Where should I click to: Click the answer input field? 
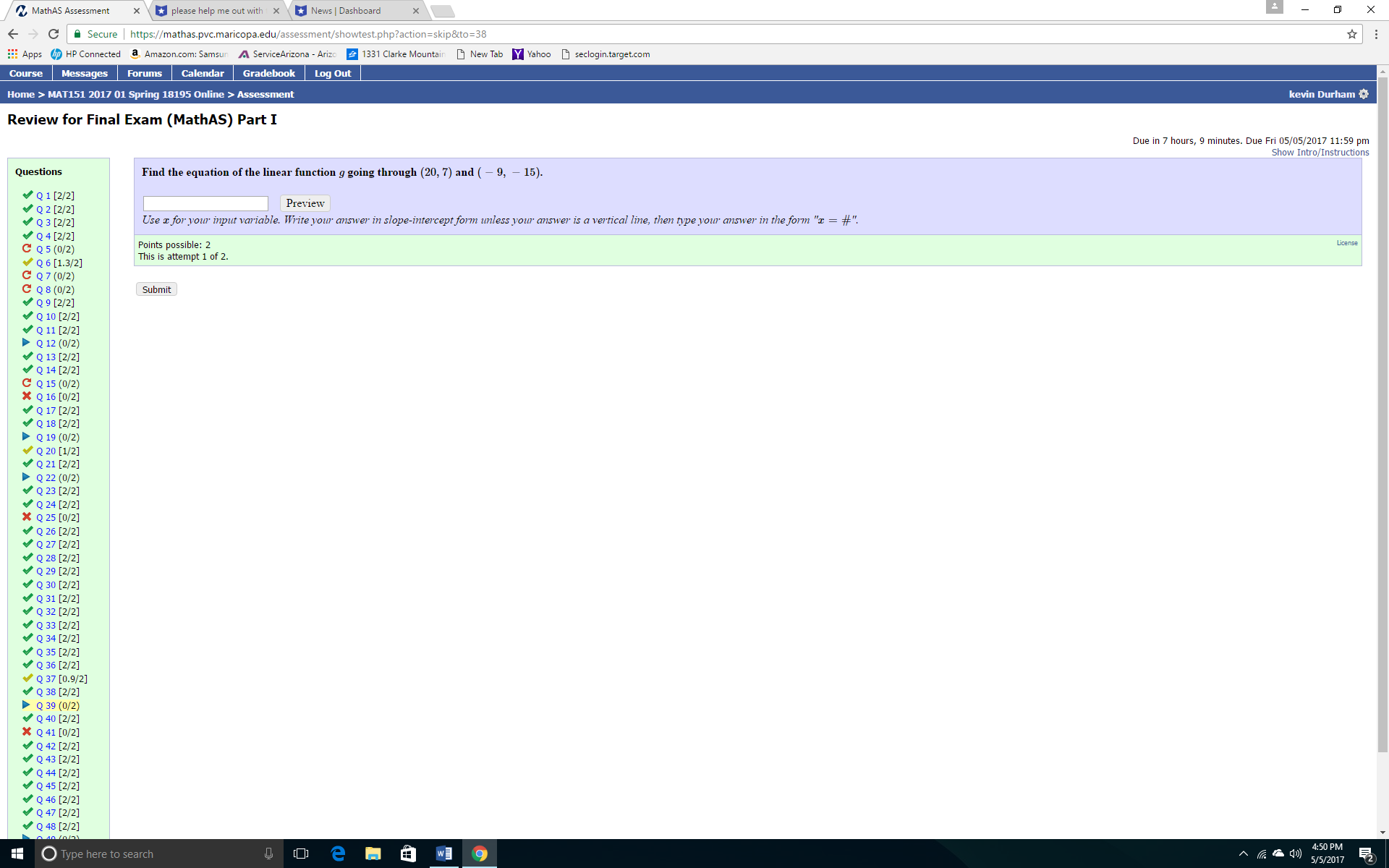[x=205, y=203]
